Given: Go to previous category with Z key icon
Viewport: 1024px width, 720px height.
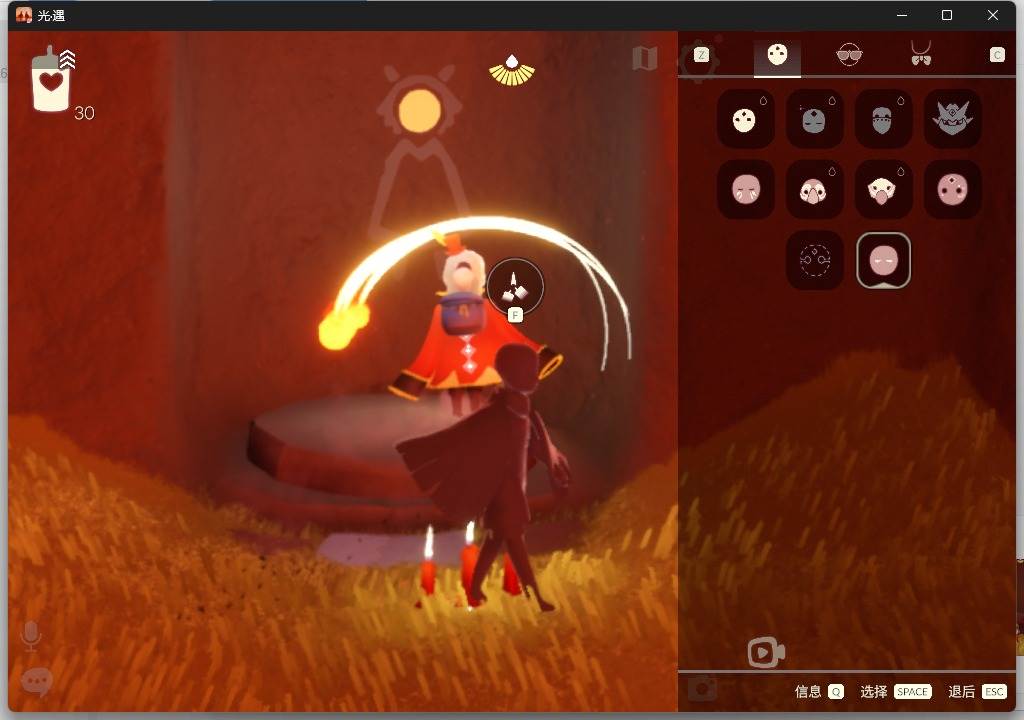Looking at the screenshot, I should (x=701, y=55).
